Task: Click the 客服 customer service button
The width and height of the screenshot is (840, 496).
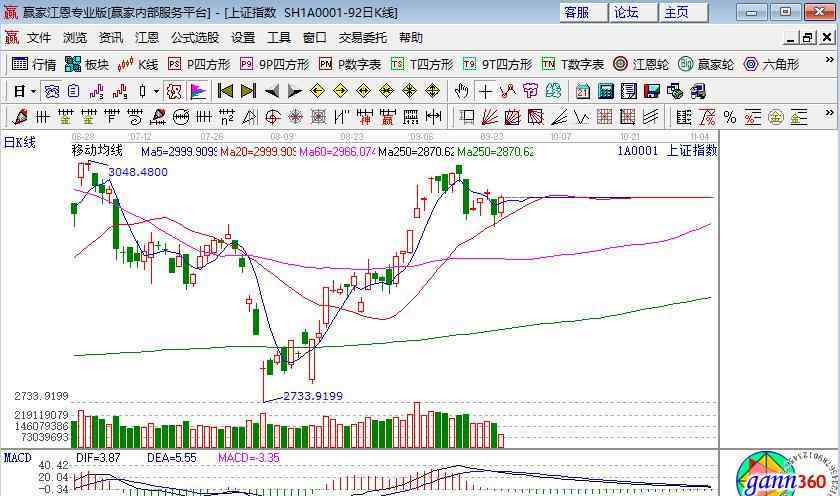Action: (583, 12)
